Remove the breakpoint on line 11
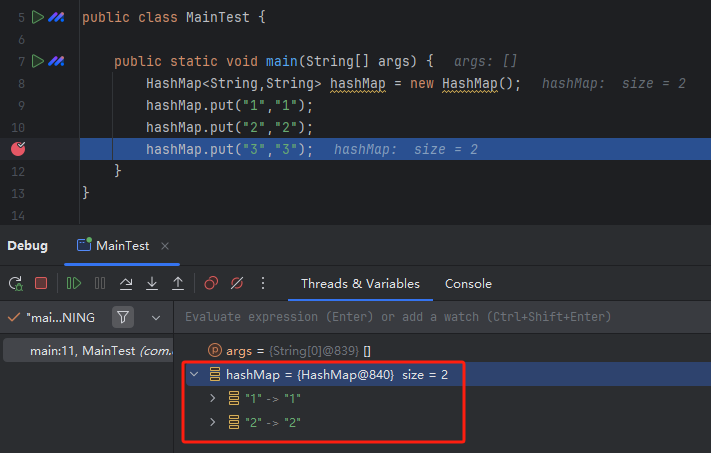Screen dimensions: 711x453 click(18, 149)
